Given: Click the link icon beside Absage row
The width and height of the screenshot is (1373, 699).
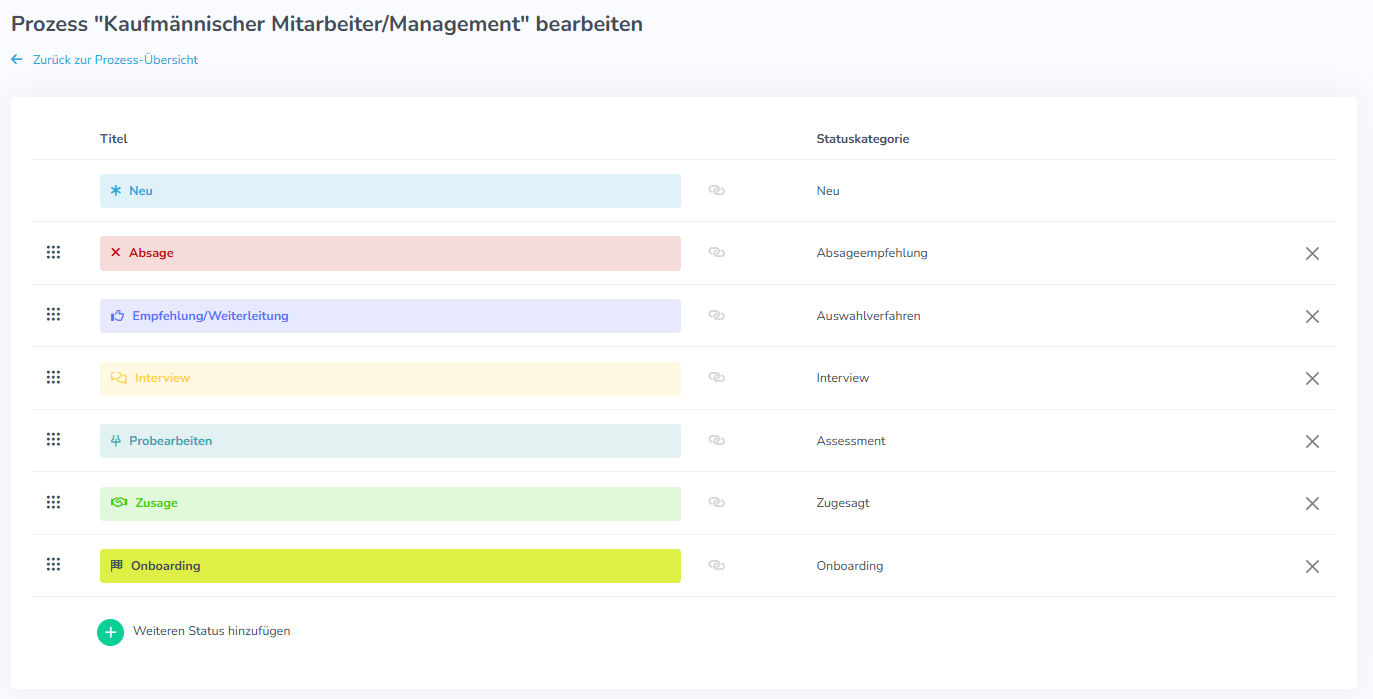Looking at the screenshot, I should click(716, 252).
